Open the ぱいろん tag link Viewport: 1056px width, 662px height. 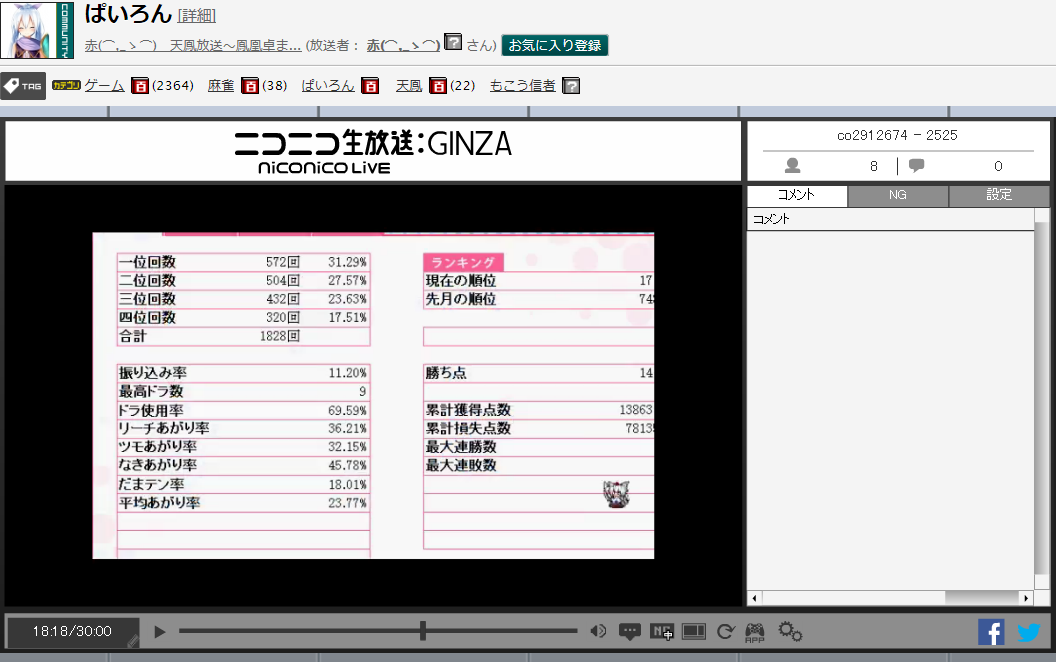[x=328, y=86]
